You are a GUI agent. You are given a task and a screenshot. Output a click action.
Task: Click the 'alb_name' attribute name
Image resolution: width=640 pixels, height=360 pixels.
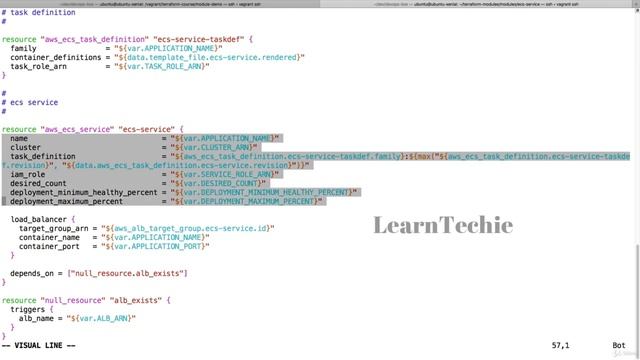pyautogui.click(x=36, y=318)
